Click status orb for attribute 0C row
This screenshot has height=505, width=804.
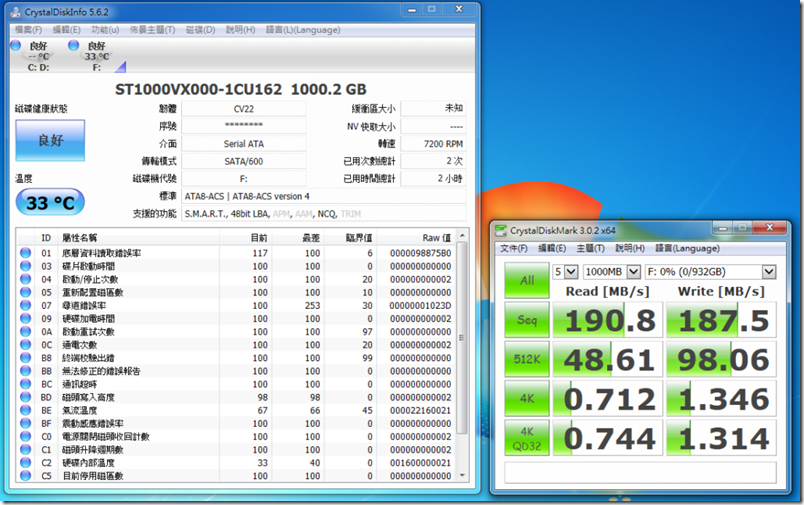tap(26, 345)
